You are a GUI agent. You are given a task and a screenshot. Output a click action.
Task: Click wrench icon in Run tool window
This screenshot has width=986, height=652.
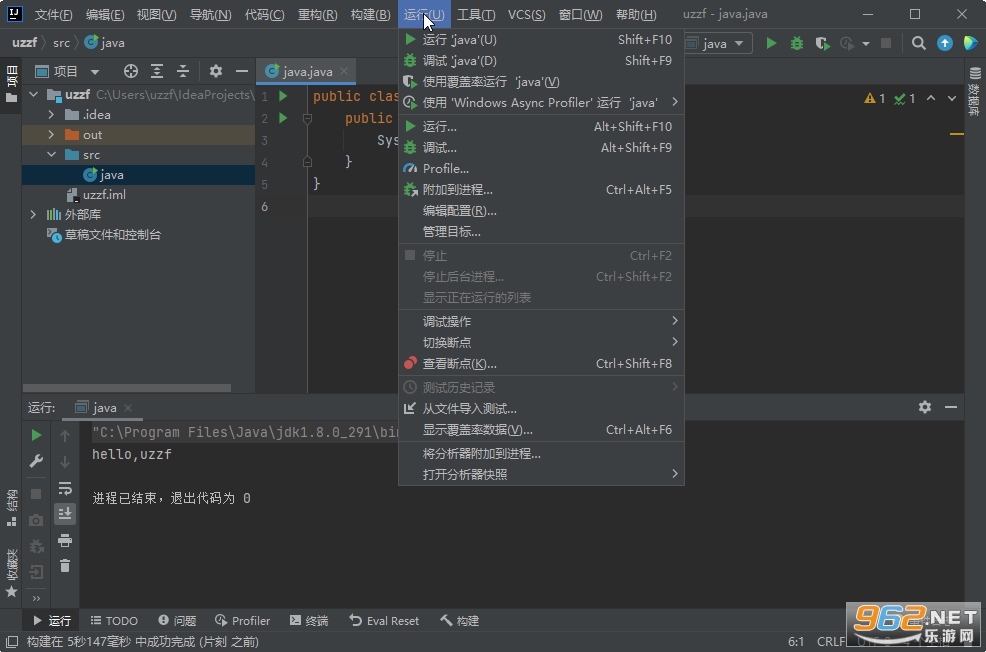pos(36,461)
